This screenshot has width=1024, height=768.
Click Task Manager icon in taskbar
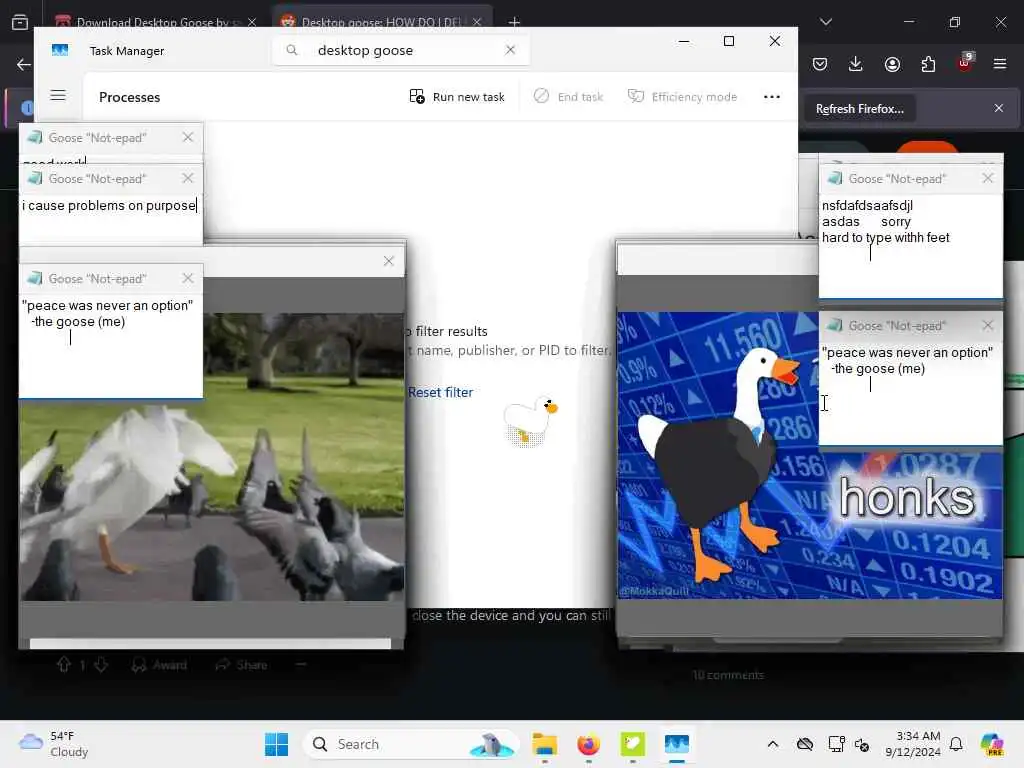tap(677, 744)
